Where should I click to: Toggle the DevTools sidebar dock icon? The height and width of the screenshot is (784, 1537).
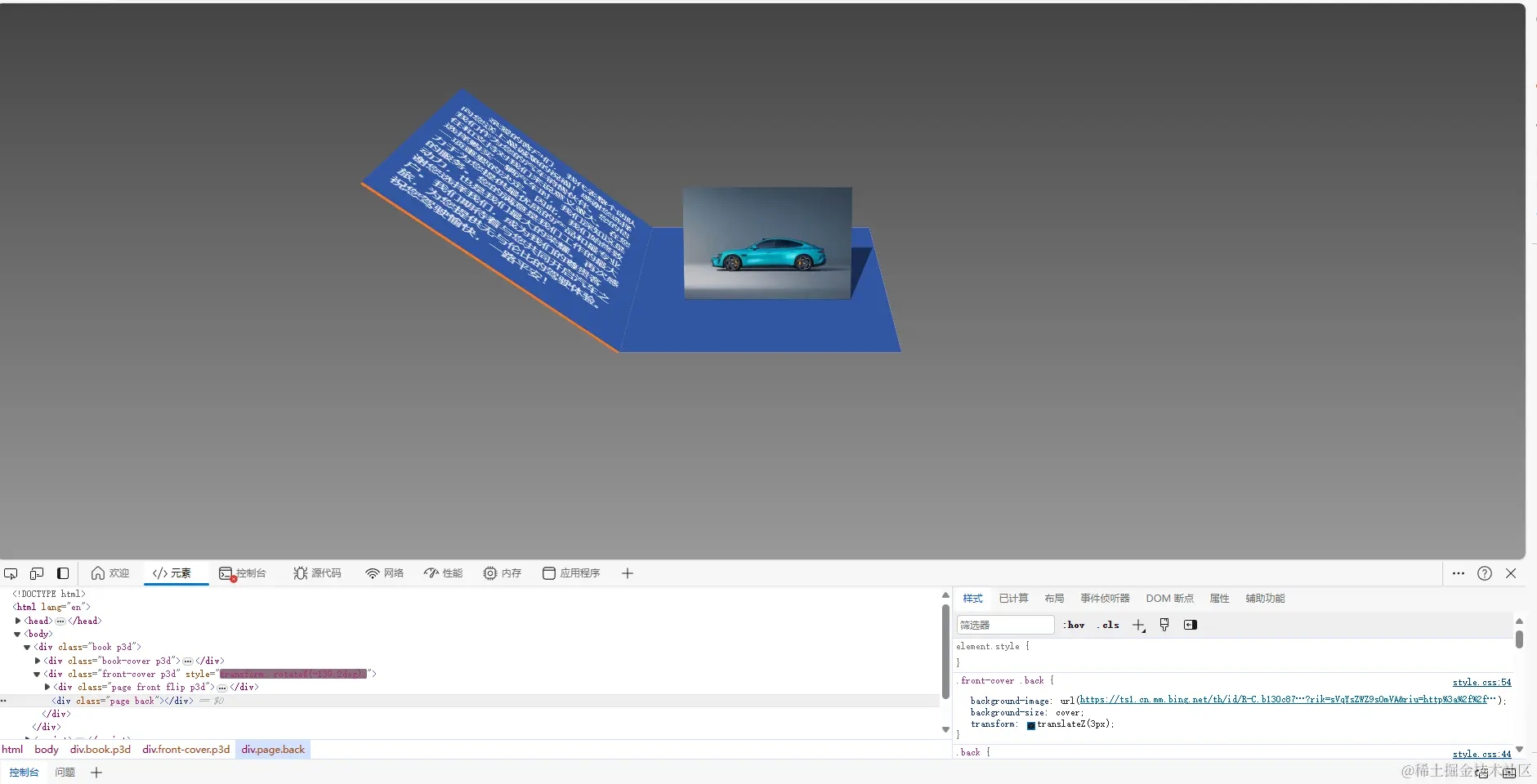pos(63,573)
